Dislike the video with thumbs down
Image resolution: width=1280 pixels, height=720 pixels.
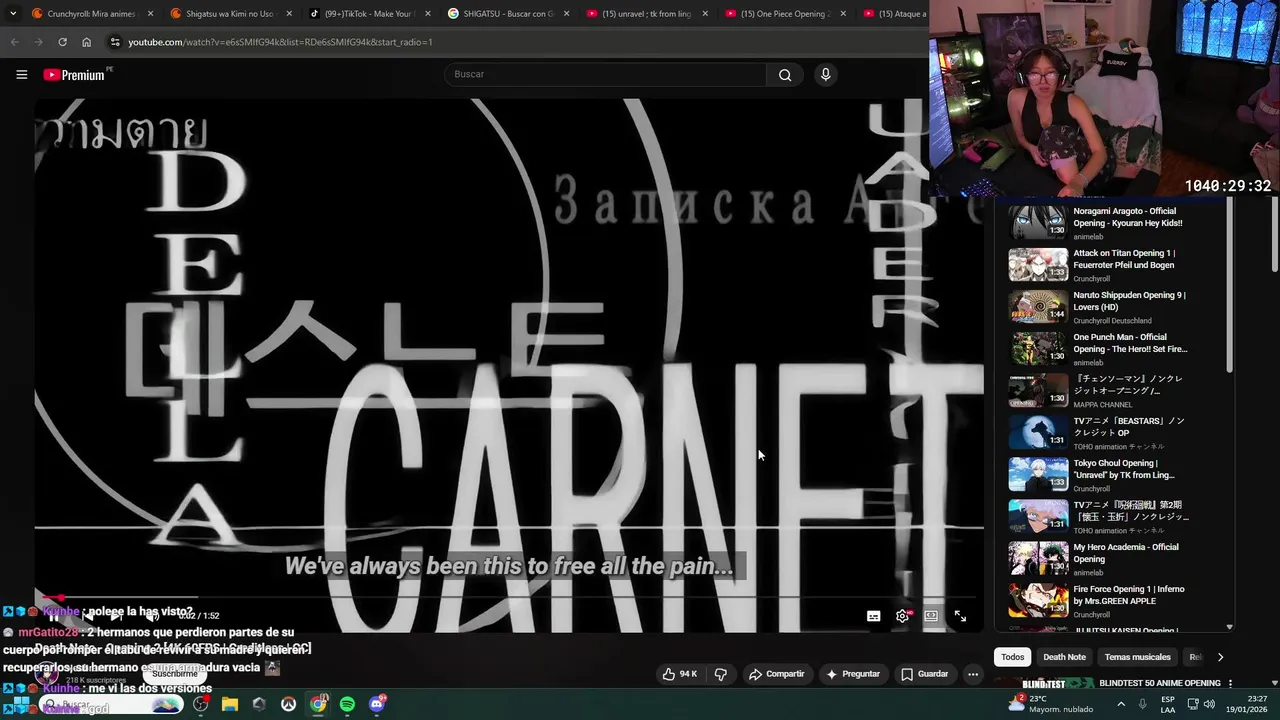coord(720,674)
